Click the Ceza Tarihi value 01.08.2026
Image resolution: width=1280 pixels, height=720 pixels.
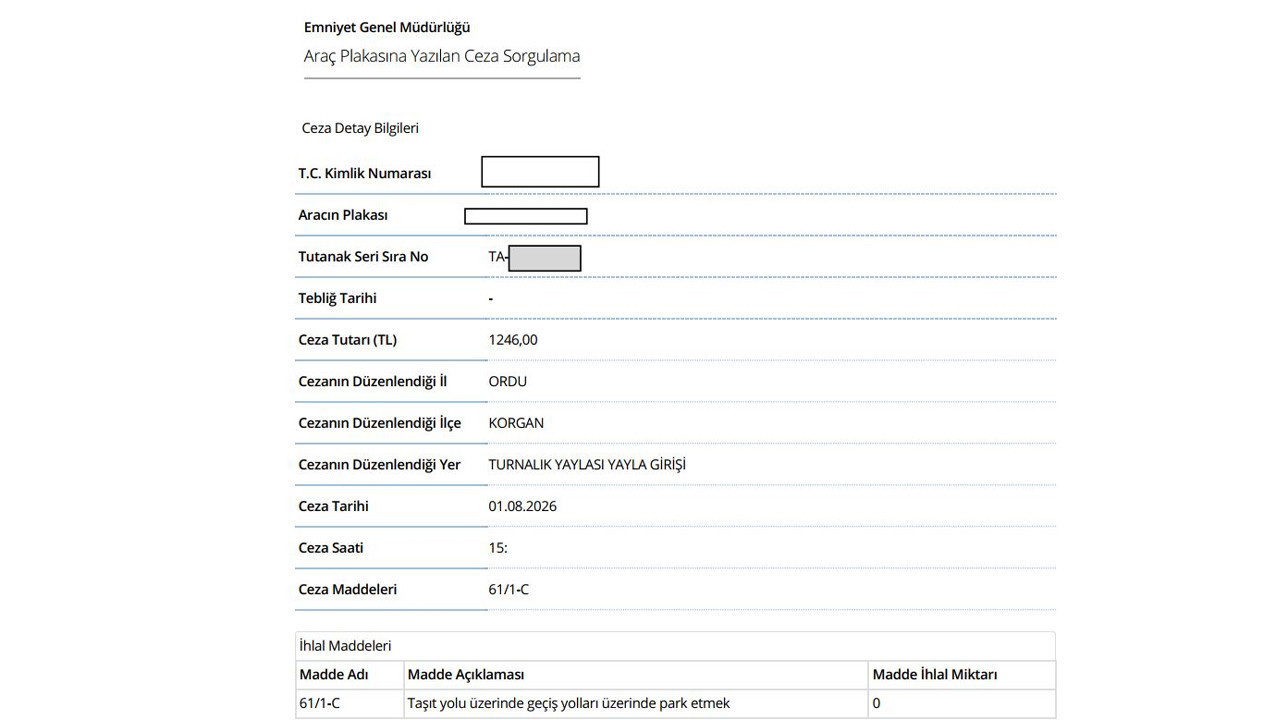click(x=523, y=507)
